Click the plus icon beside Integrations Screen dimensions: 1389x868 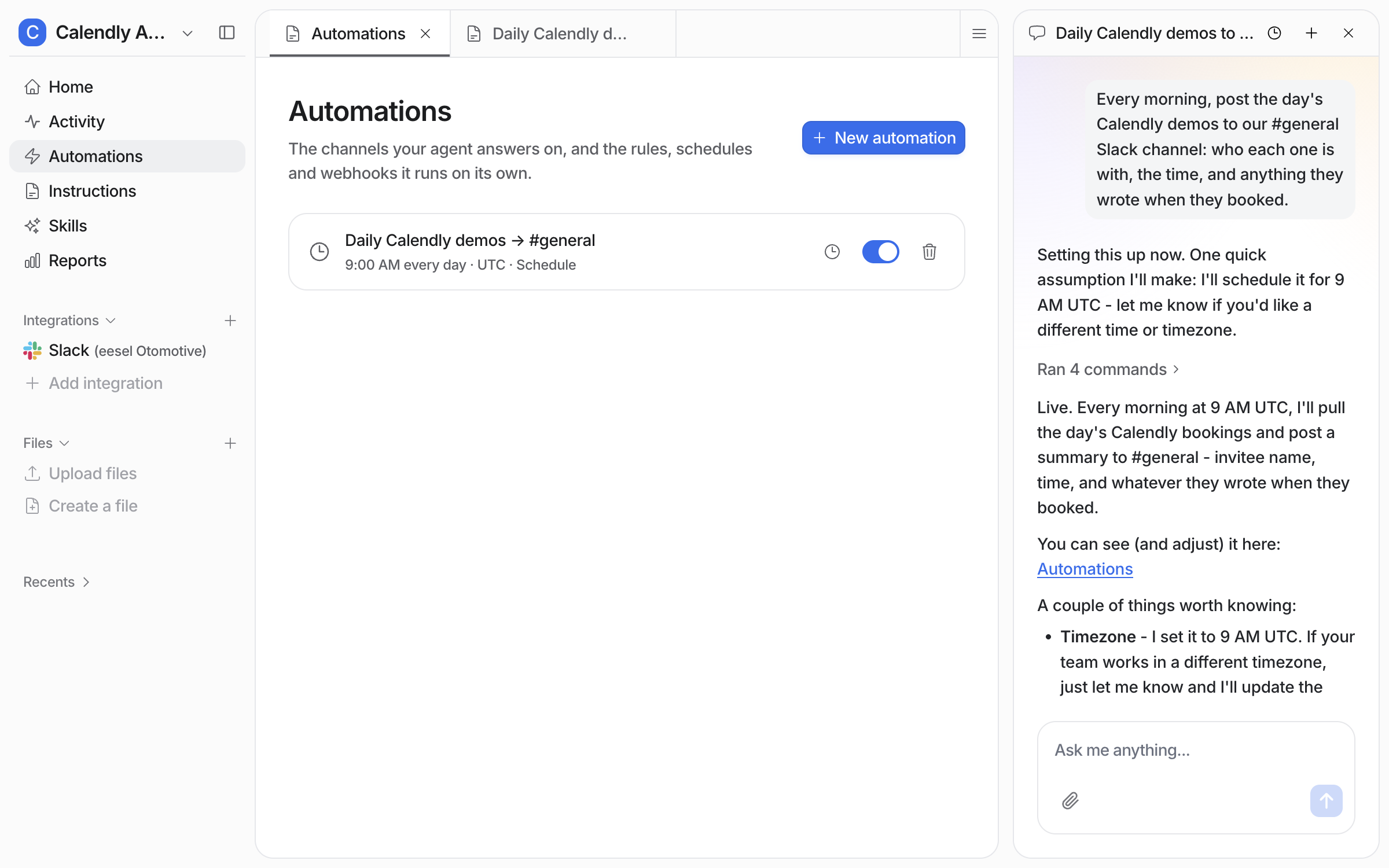(x=230, y=321)
